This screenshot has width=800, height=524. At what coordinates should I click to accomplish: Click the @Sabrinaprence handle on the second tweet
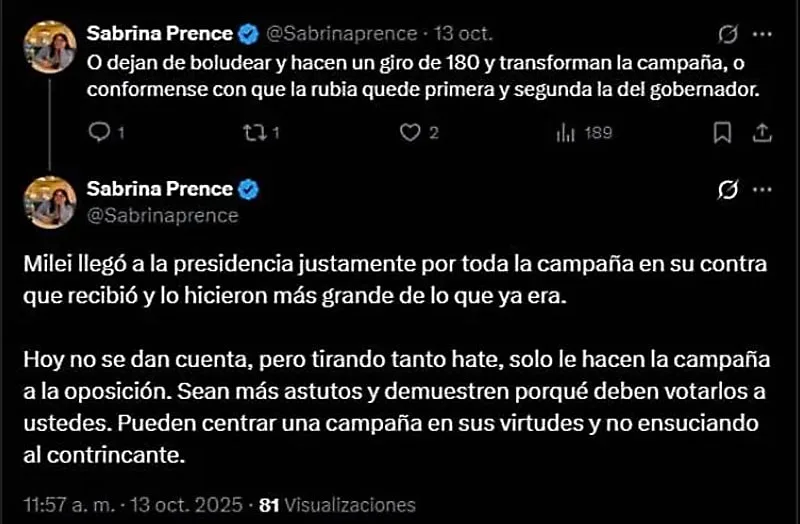click(x=163, y=214)
